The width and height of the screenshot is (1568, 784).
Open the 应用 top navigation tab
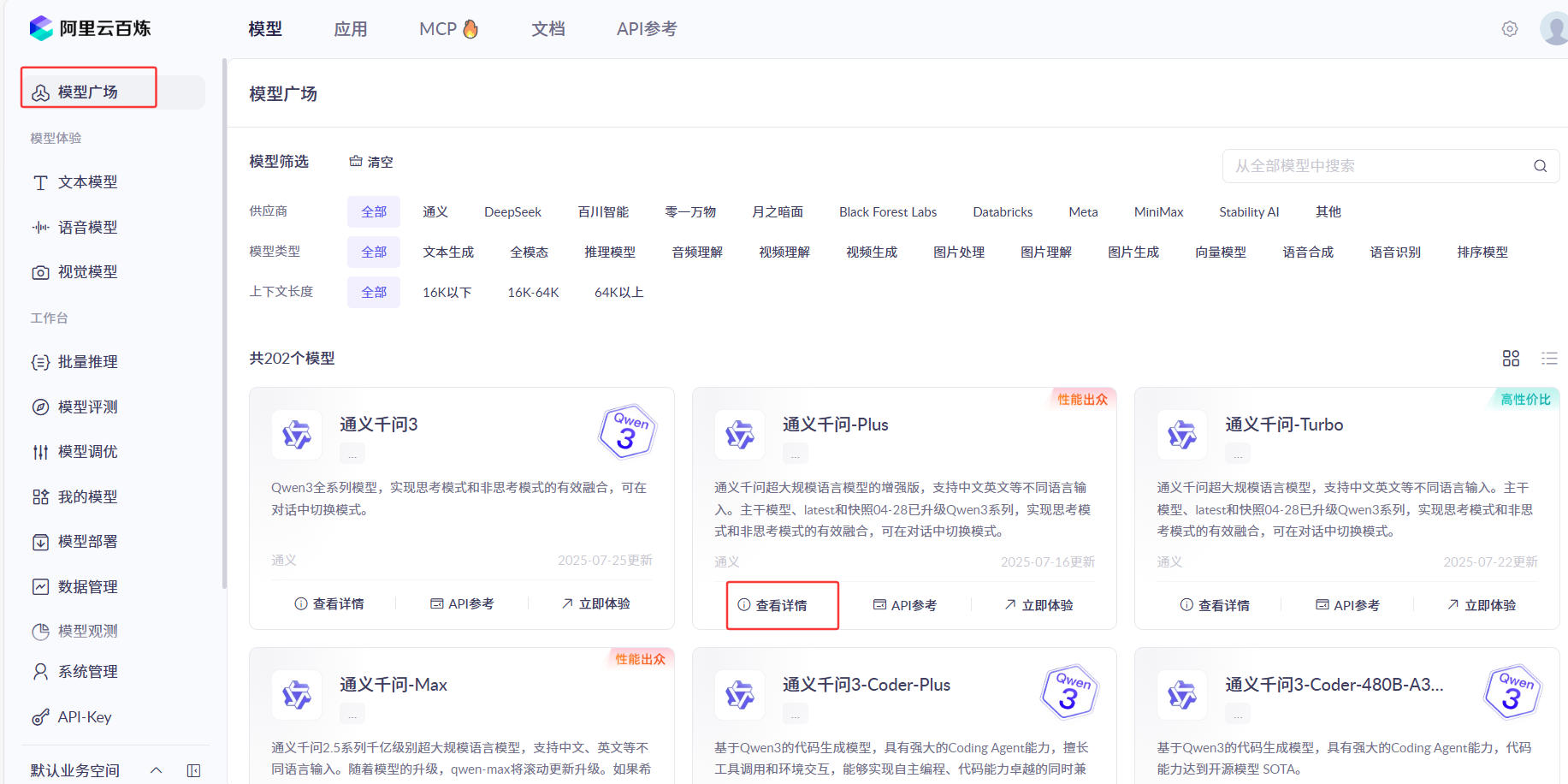click(351, 29)
